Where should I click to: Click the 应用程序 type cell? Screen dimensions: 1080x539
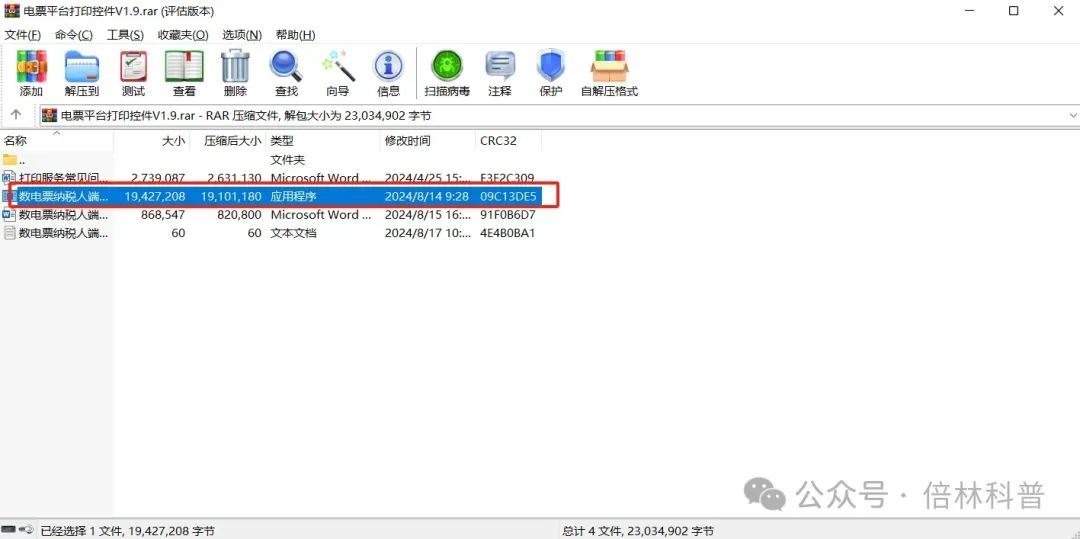pyautogui.click(x=293, y=196)
